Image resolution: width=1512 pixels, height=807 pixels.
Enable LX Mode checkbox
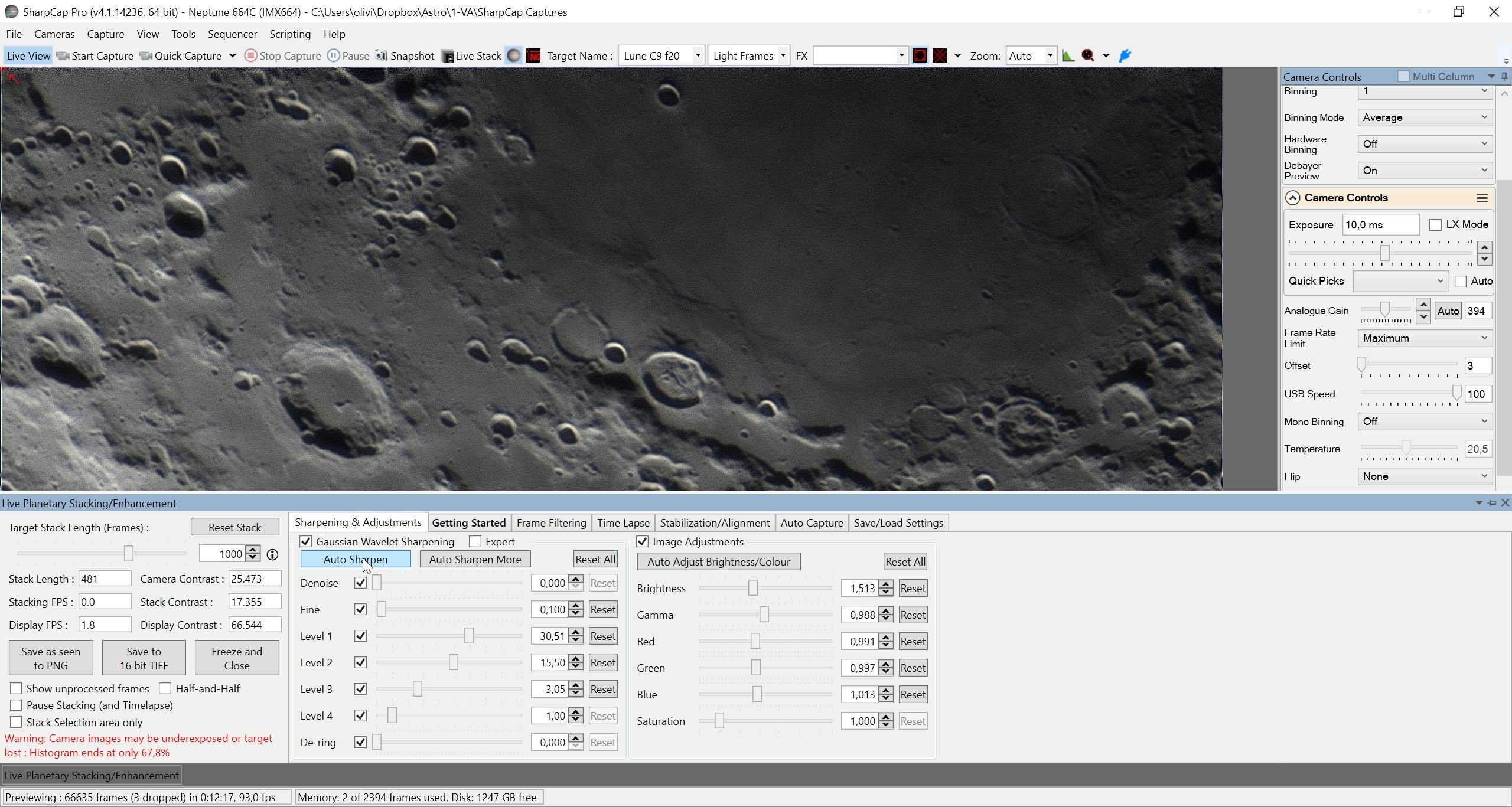coord(1435,224)
